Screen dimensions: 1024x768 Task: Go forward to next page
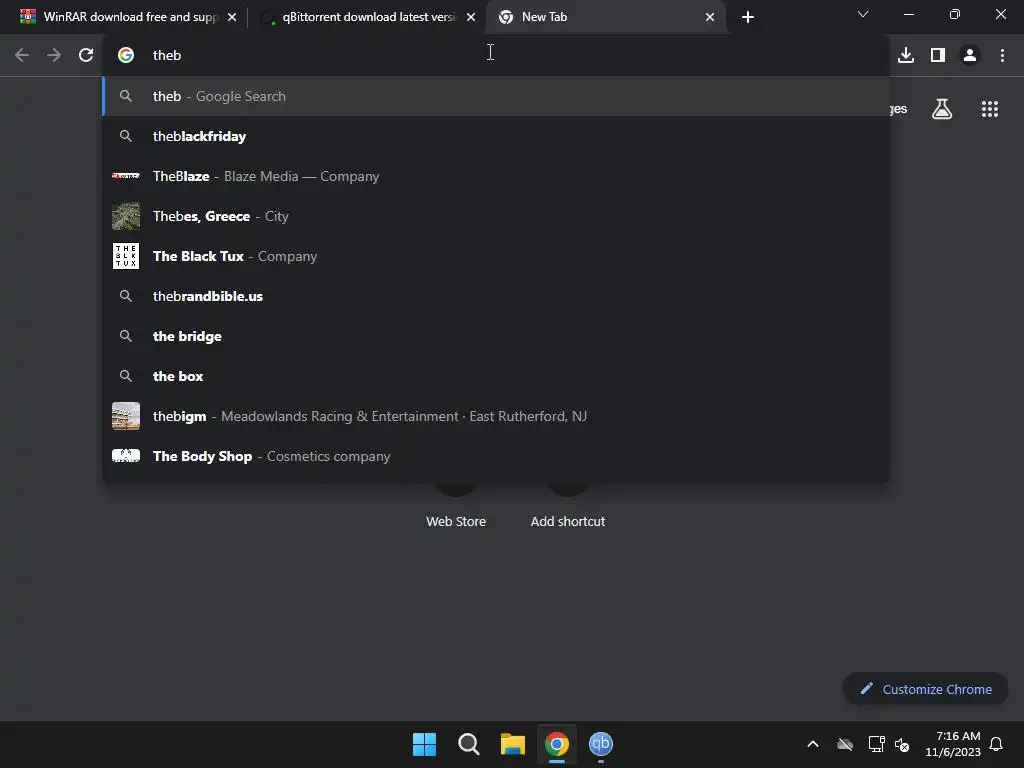tap(54, 55)
